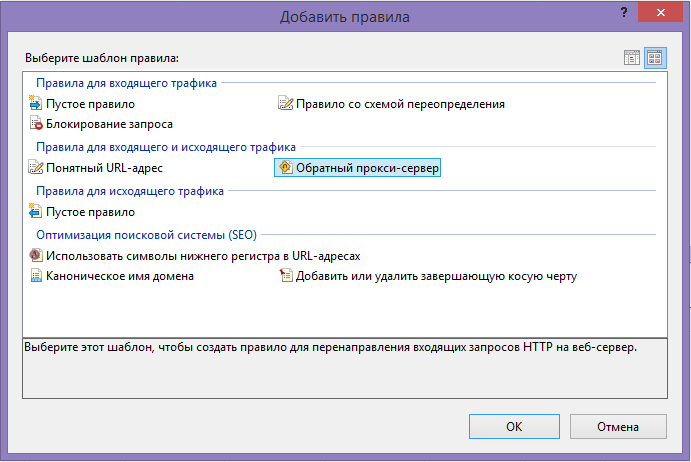
Task: Close the 'Добавить правила' dialog
Action: pyautogui.click(x=660, y=15)
